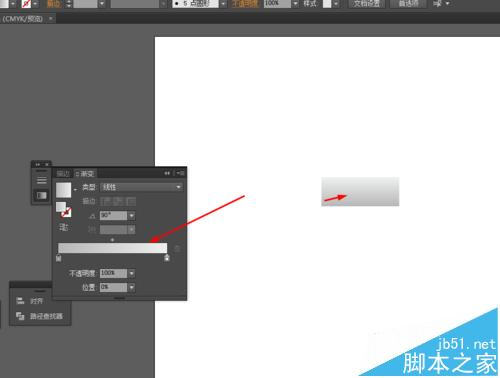Select the left gradient color stop
500x378 pixels.
point(58,257)
